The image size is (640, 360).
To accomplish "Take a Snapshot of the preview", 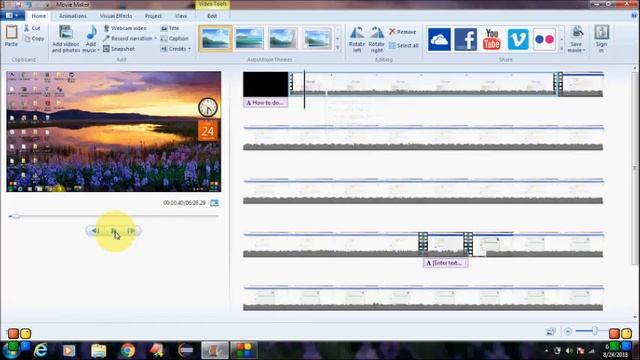I will point(119,49).
